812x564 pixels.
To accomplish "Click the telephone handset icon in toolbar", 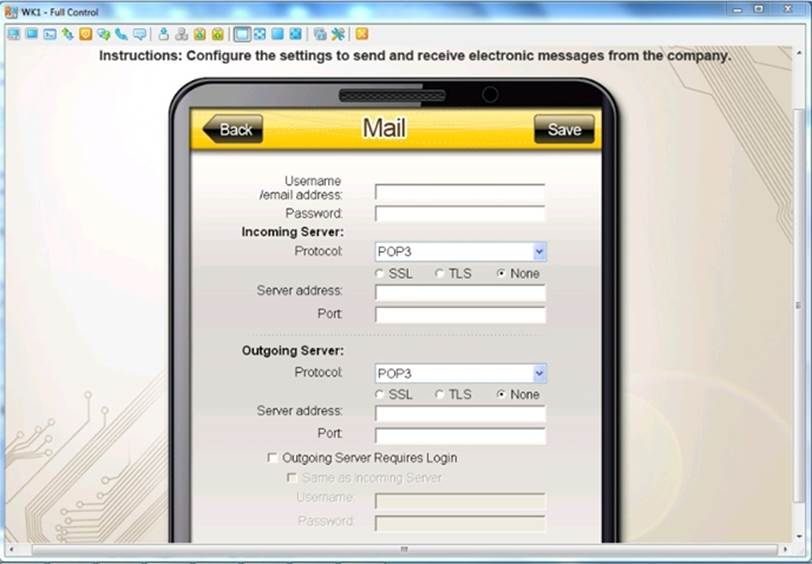I will [121, 34].
